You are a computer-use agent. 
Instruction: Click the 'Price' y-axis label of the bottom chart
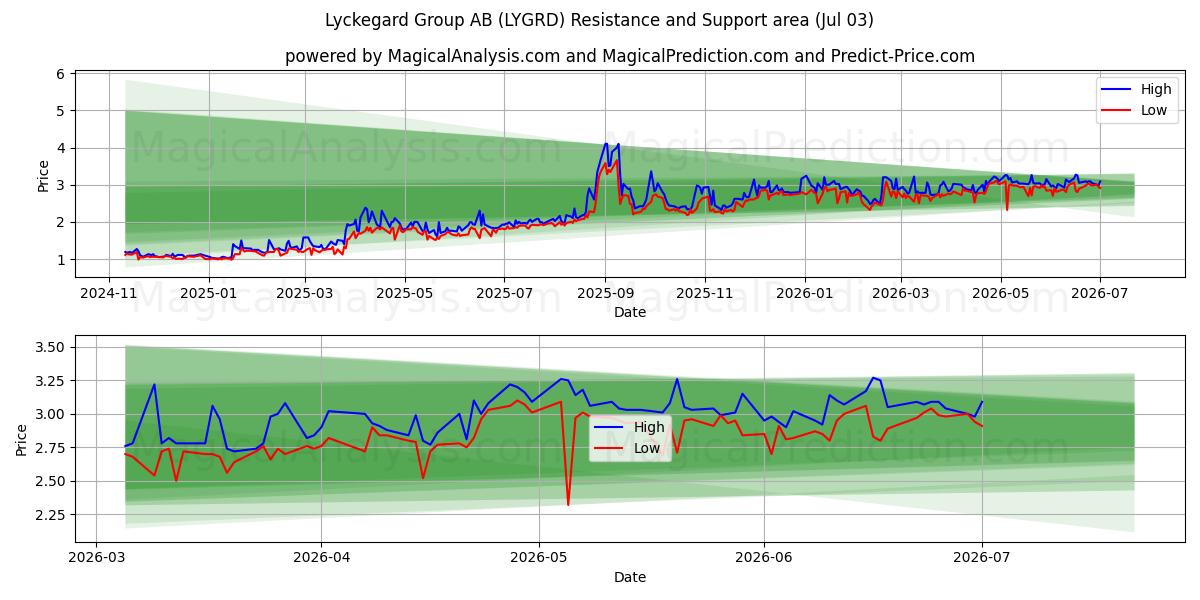pyautogui.click(x=23, y=440)
